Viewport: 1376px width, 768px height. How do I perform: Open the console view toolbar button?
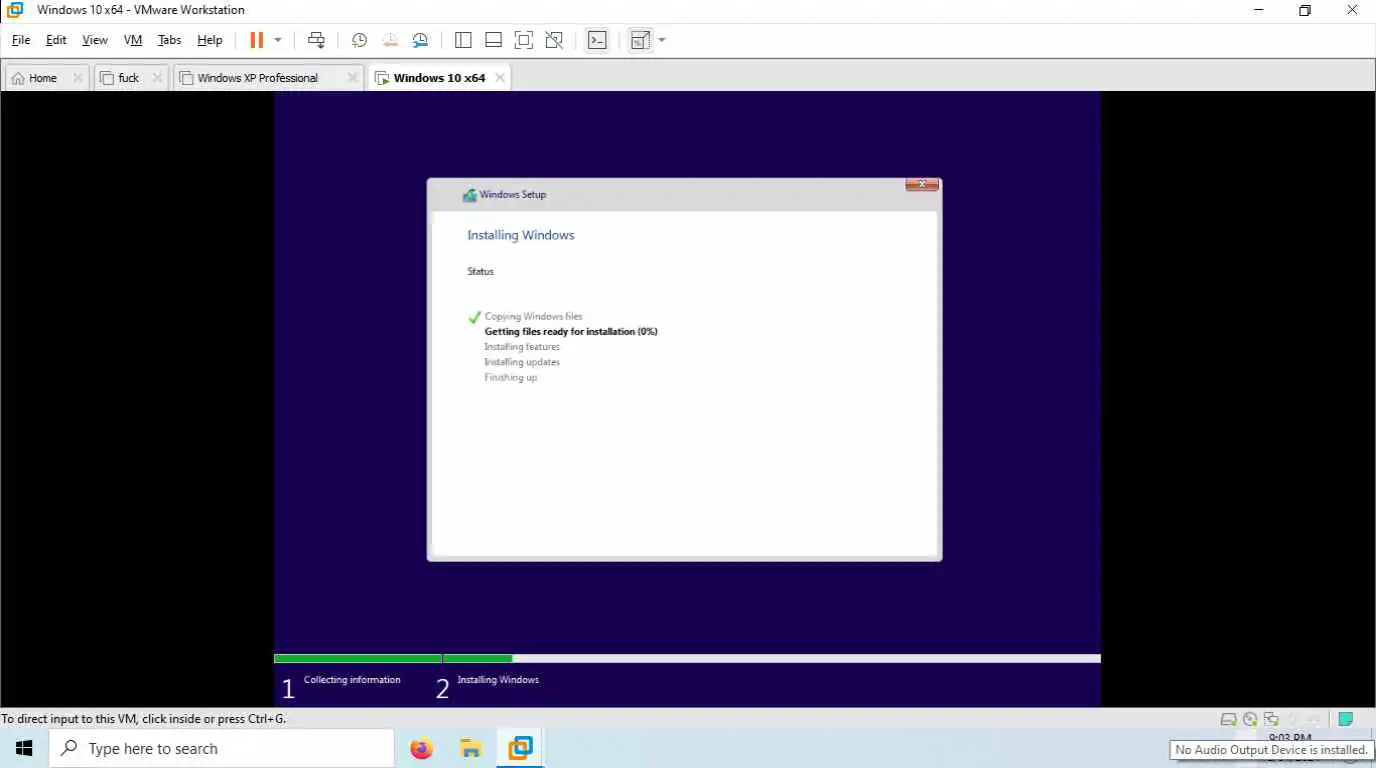(x=597, y=40)
